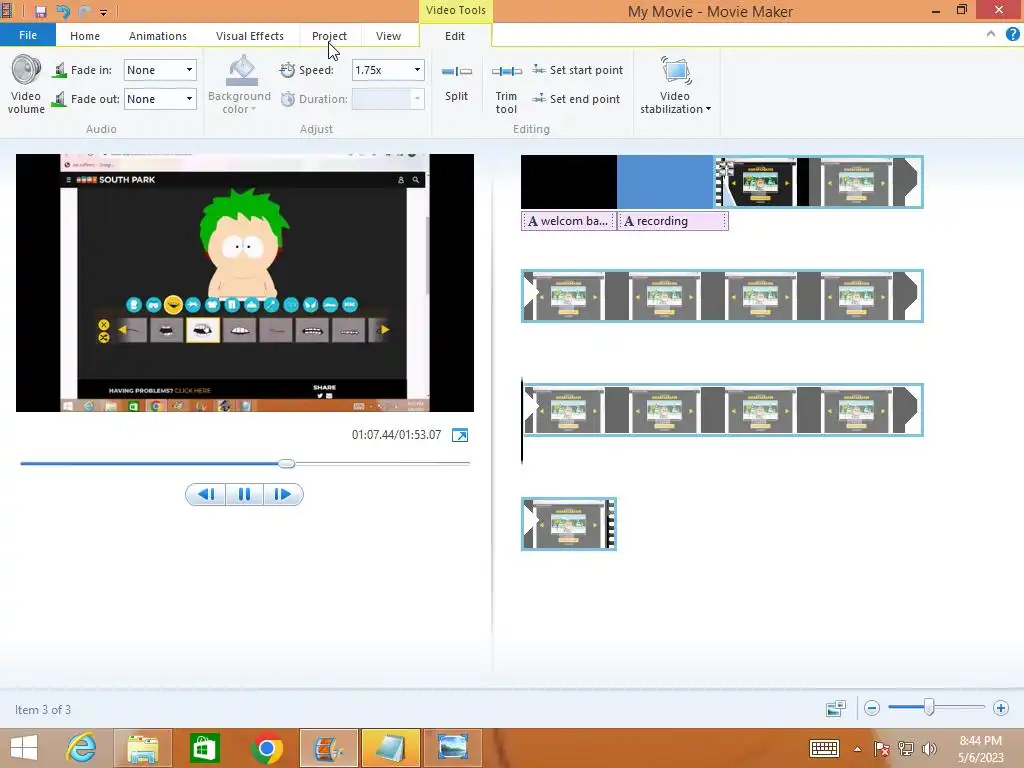Show hidden system tray icons

(857, 749)
